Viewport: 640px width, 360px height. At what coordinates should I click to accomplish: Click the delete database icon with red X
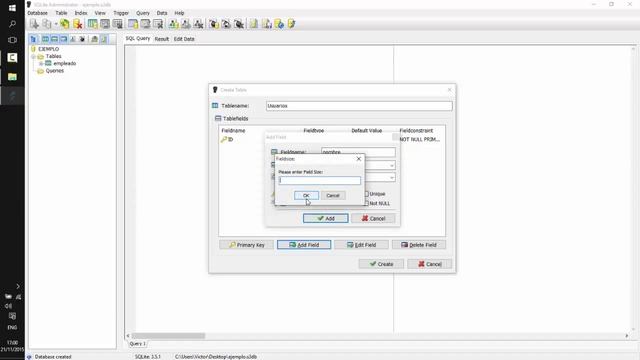point(77,24)
